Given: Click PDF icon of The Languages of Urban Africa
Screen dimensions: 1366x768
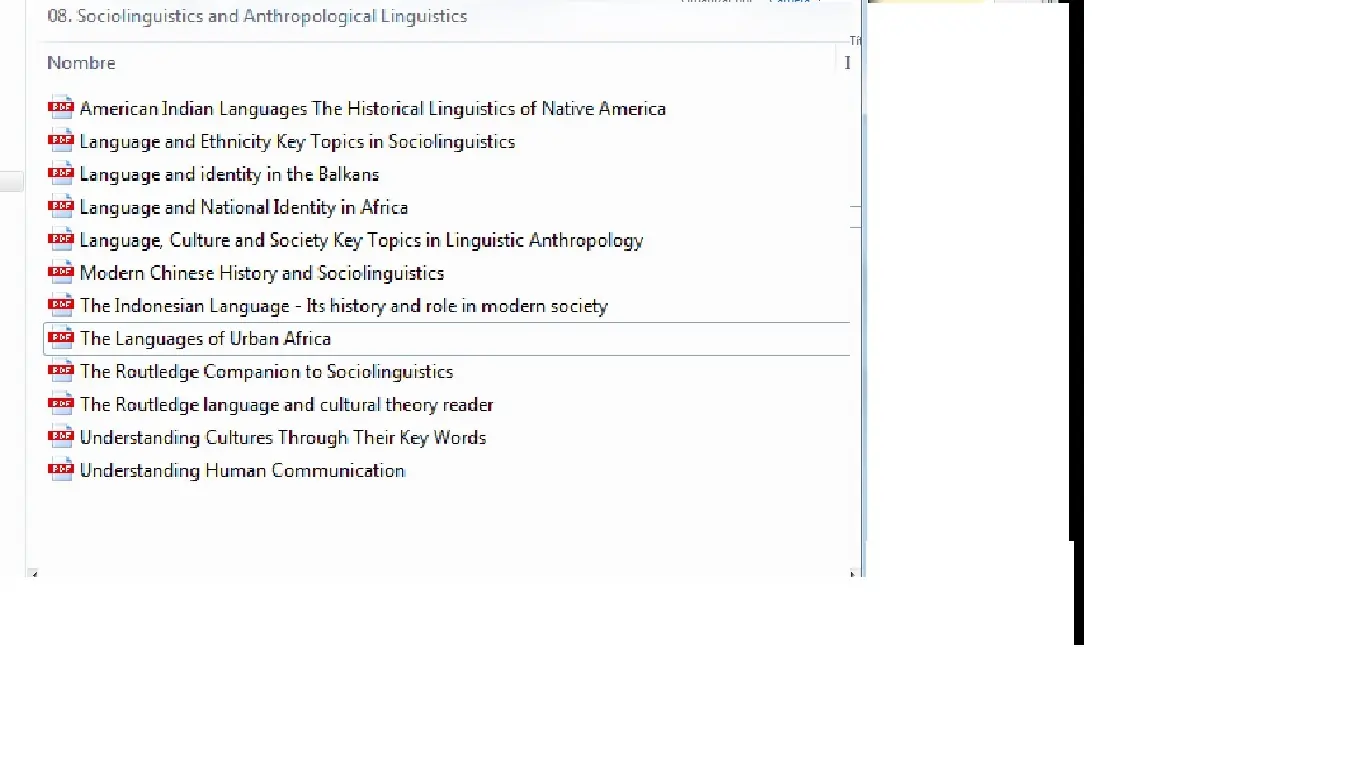Looking at the screenshot, I should coord(61,339).
